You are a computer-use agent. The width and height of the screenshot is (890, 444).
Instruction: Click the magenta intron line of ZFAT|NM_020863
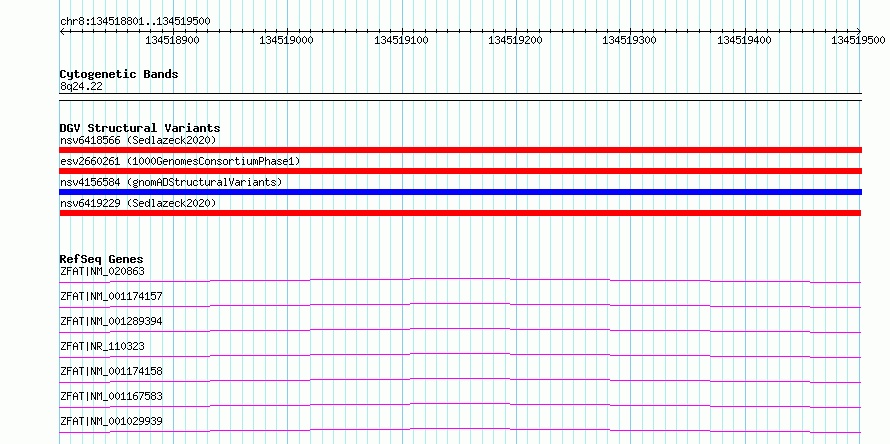[x=460, y=280]
